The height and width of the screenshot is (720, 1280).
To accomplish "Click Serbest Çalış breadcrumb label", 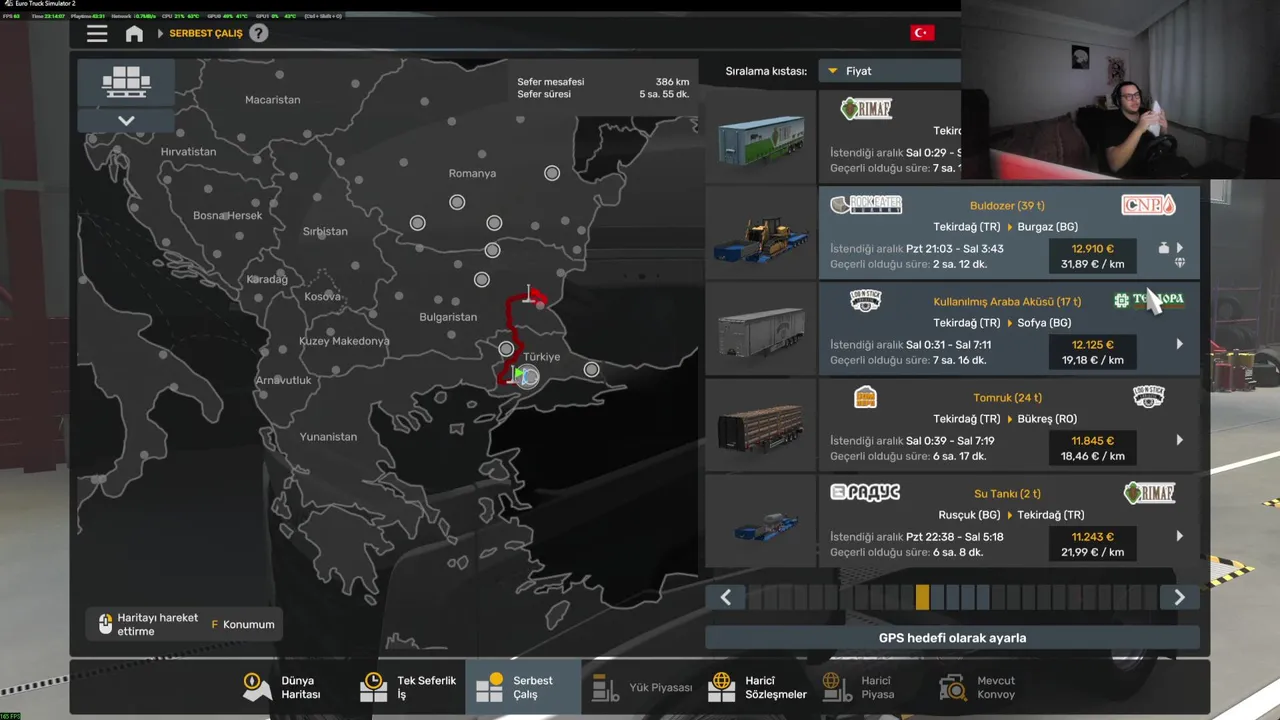I will coord(206,33).
